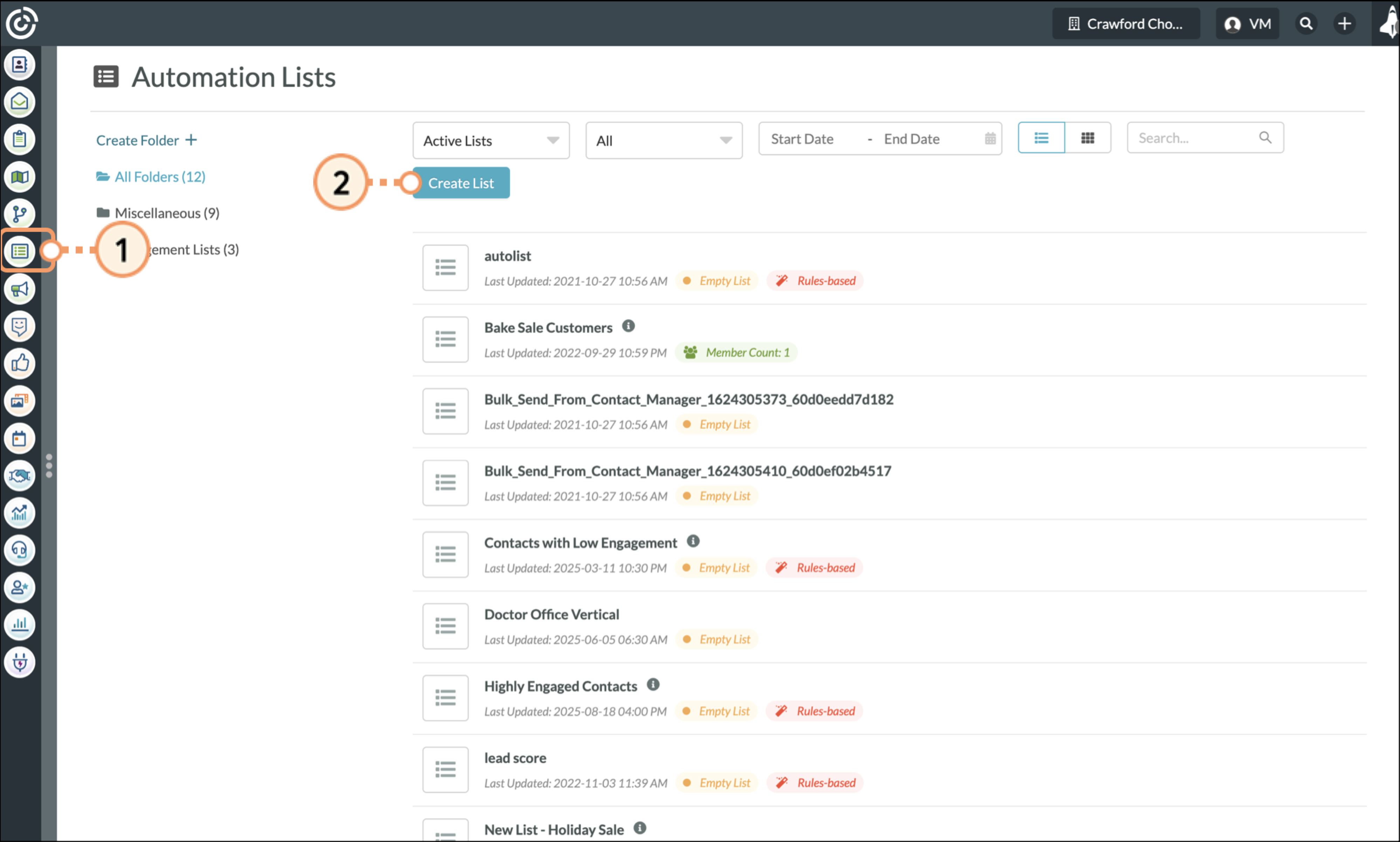Click the plug integrations sidebar icon

(x=20, y=662)
